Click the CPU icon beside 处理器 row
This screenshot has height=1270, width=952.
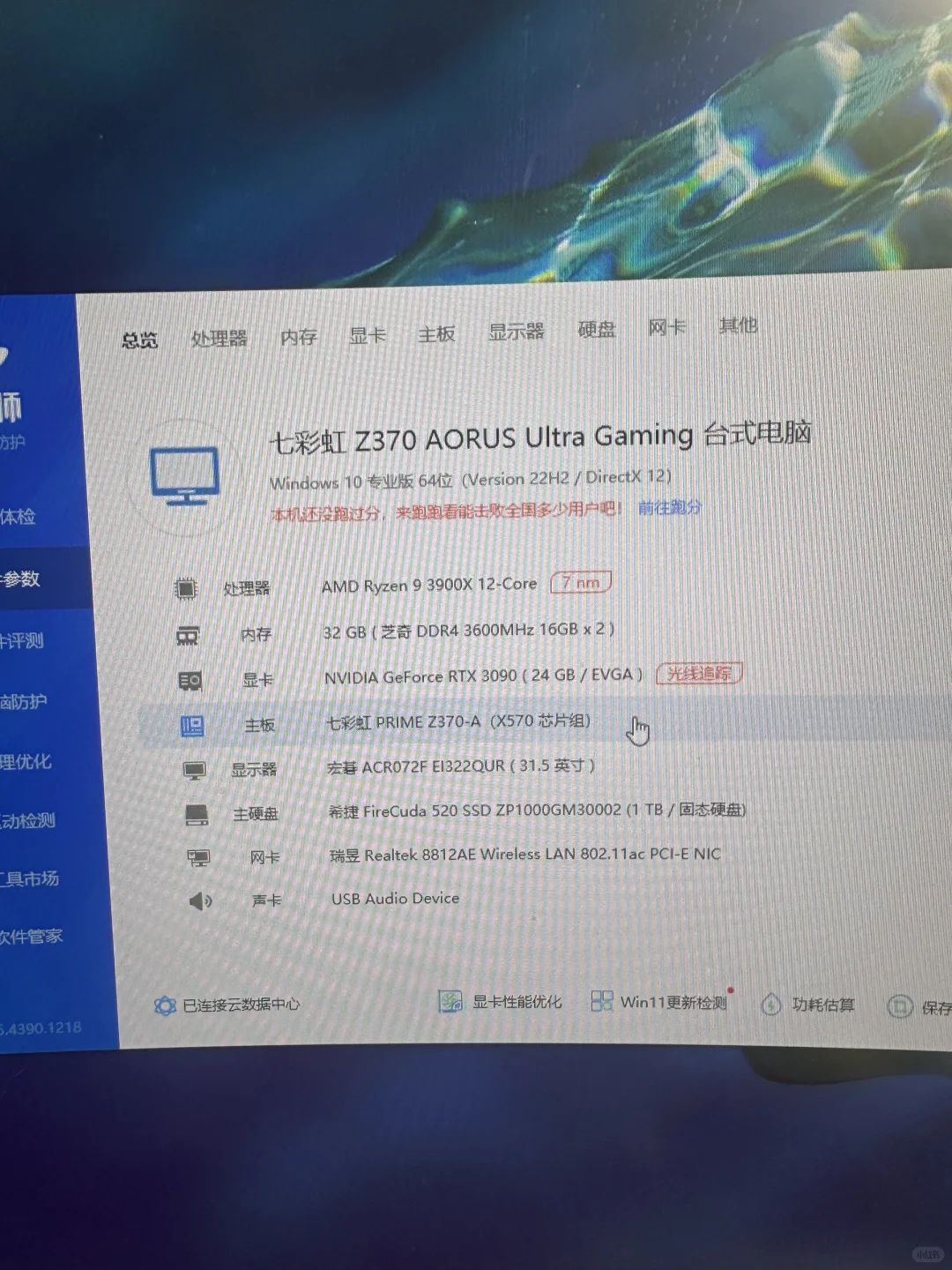click(x=190, y=586)
